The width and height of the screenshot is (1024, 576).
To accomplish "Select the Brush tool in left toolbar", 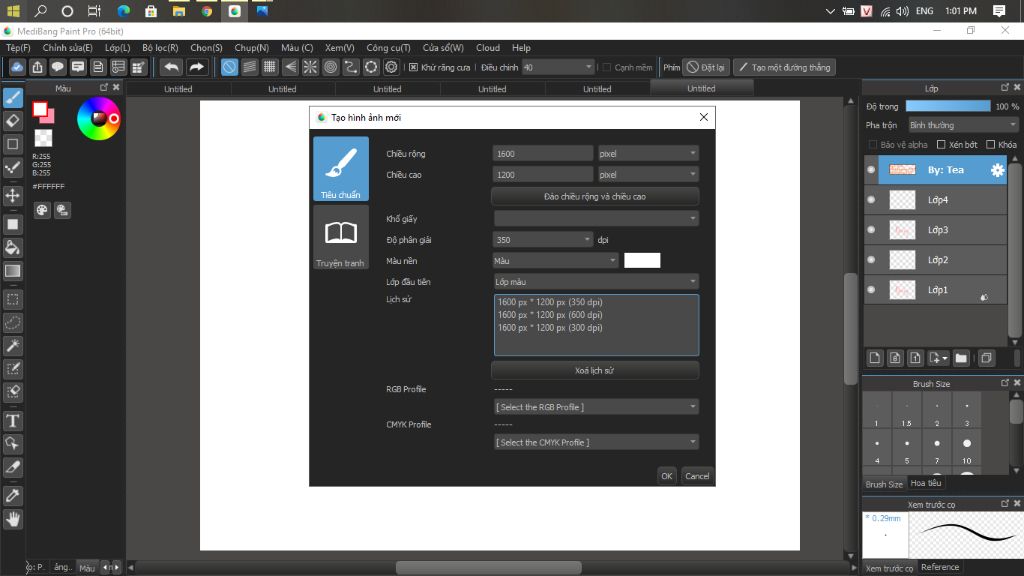I will pos(12,98).
